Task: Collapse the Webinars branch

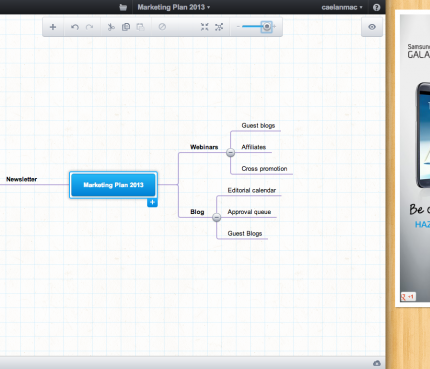Action: [x=230, y=153]
